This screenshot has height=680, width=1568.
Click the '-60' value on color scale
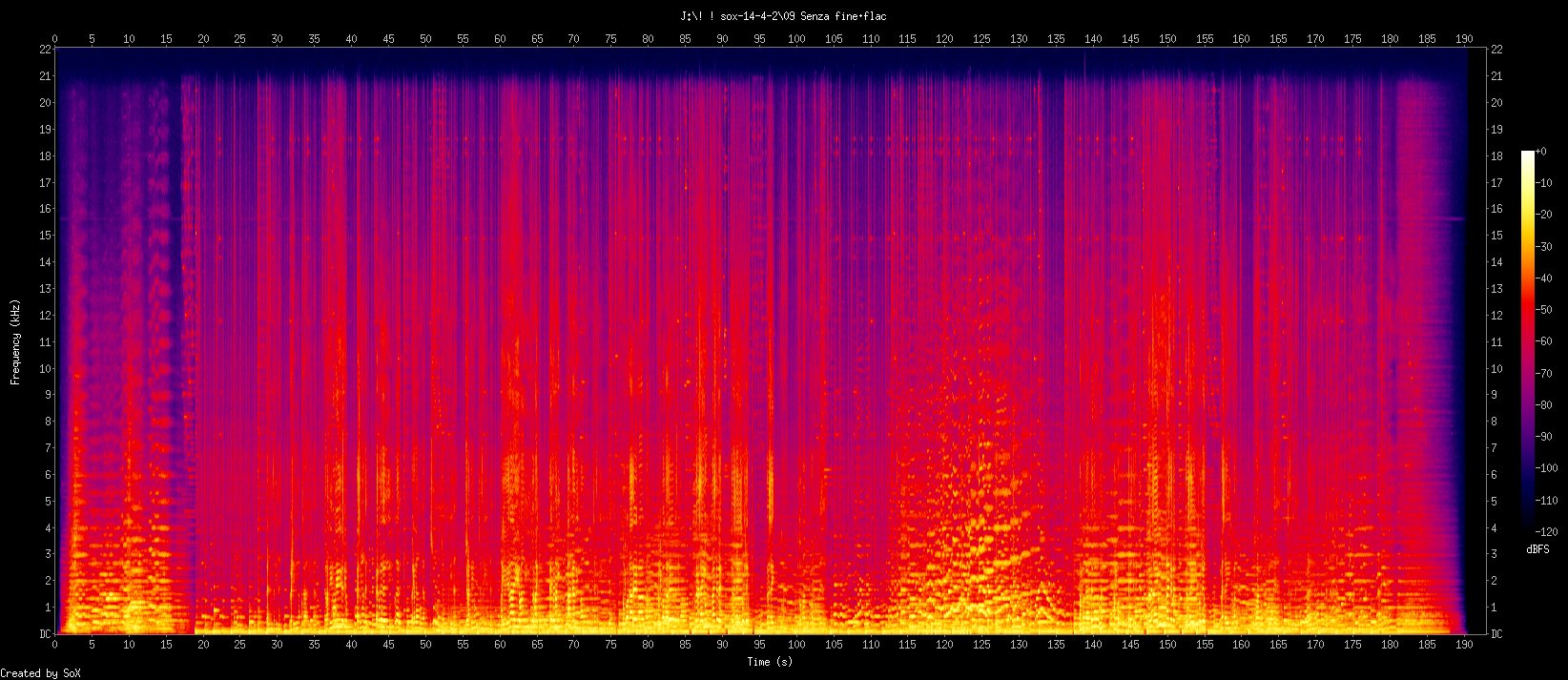point(1544,341)
